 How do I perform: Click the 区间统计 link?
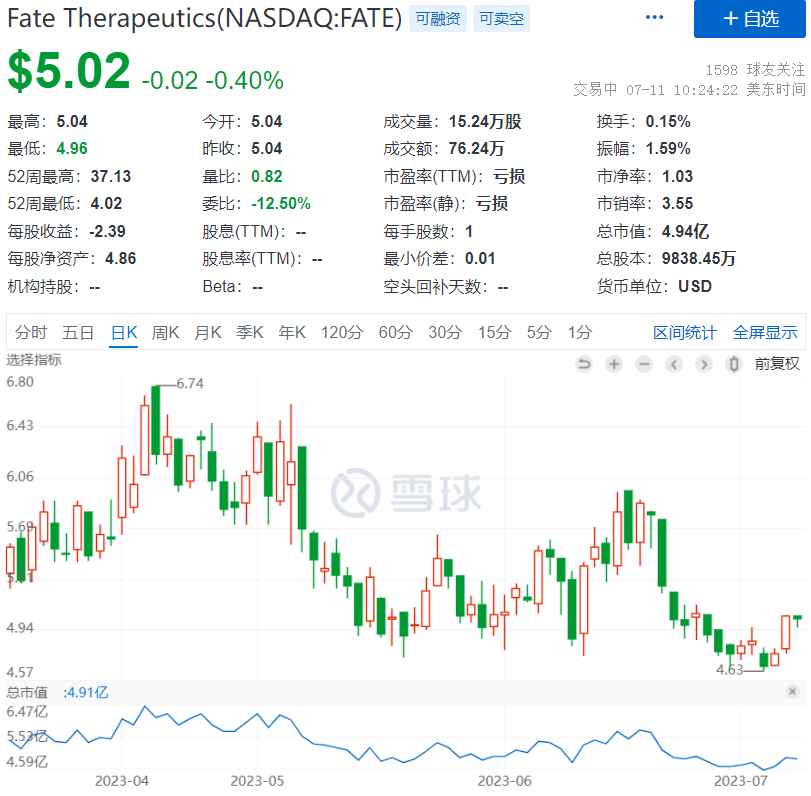(685, 332)
